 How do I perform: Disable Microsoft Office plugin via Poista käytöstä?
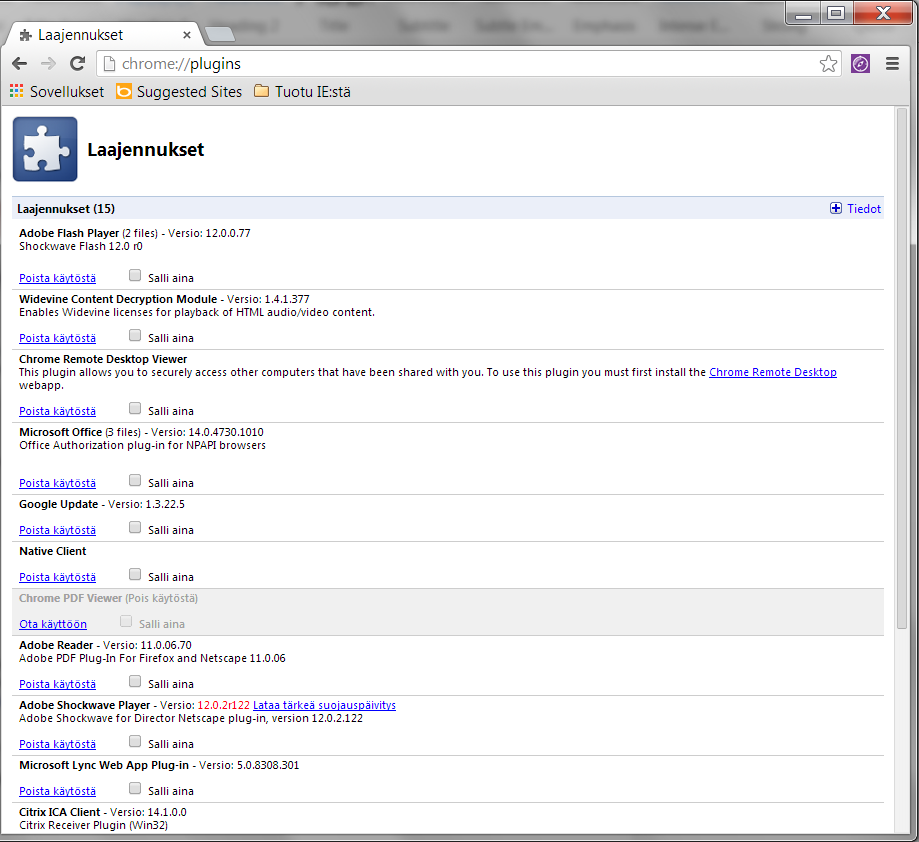[57, 483]
